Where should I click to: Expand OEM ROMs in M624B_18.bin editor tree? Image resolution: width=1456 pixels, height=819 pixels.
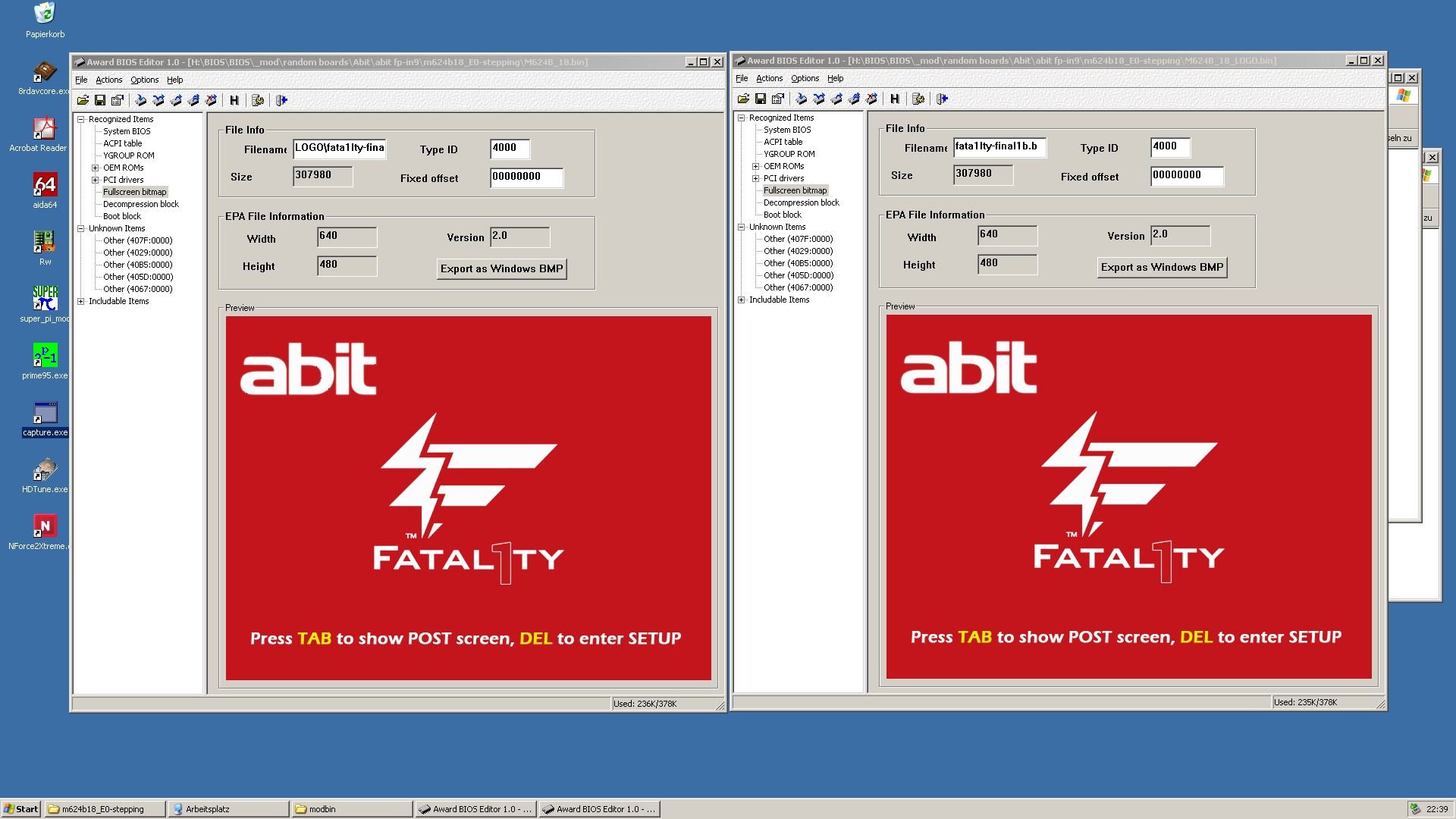pos(96,168)
